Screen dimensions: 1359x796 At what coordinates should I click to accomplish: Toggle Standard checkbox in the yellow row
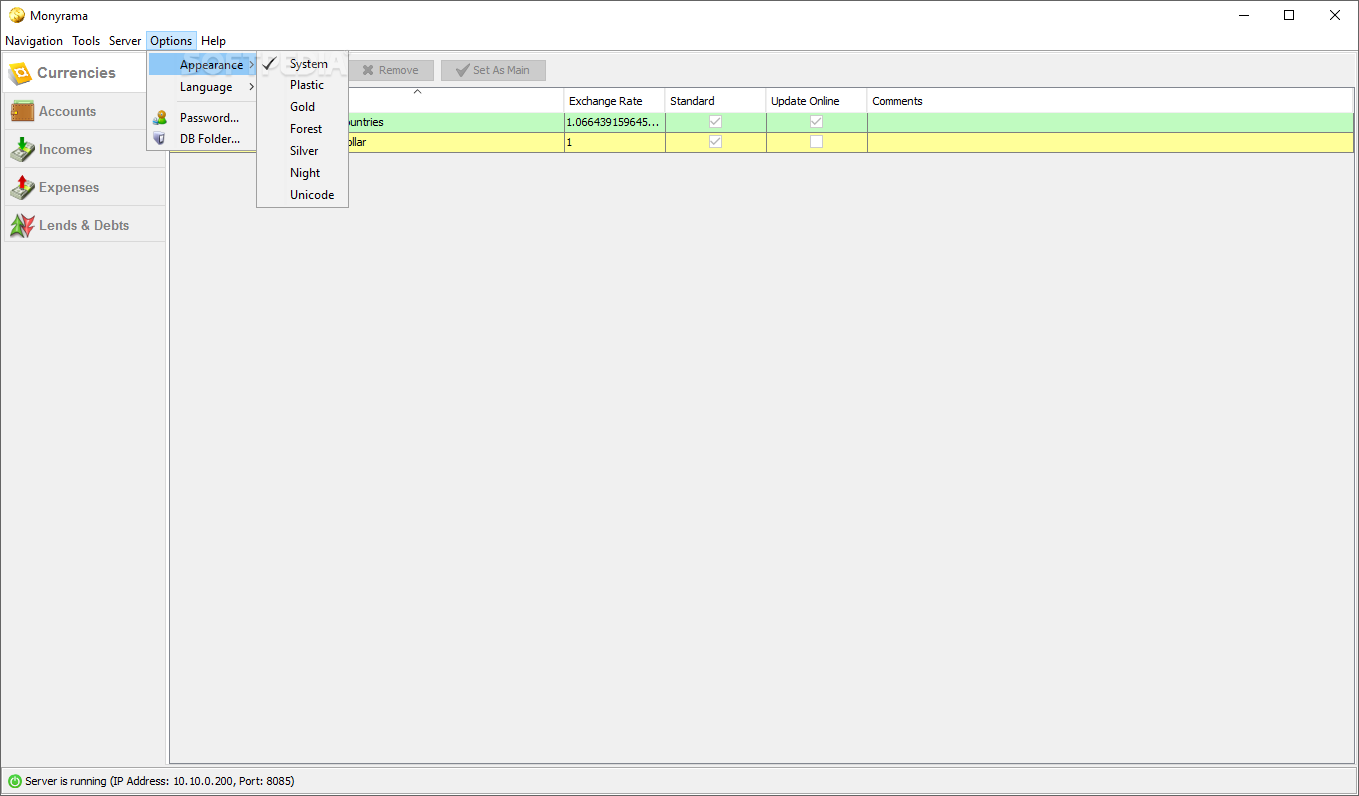click(x=715, y=142)
